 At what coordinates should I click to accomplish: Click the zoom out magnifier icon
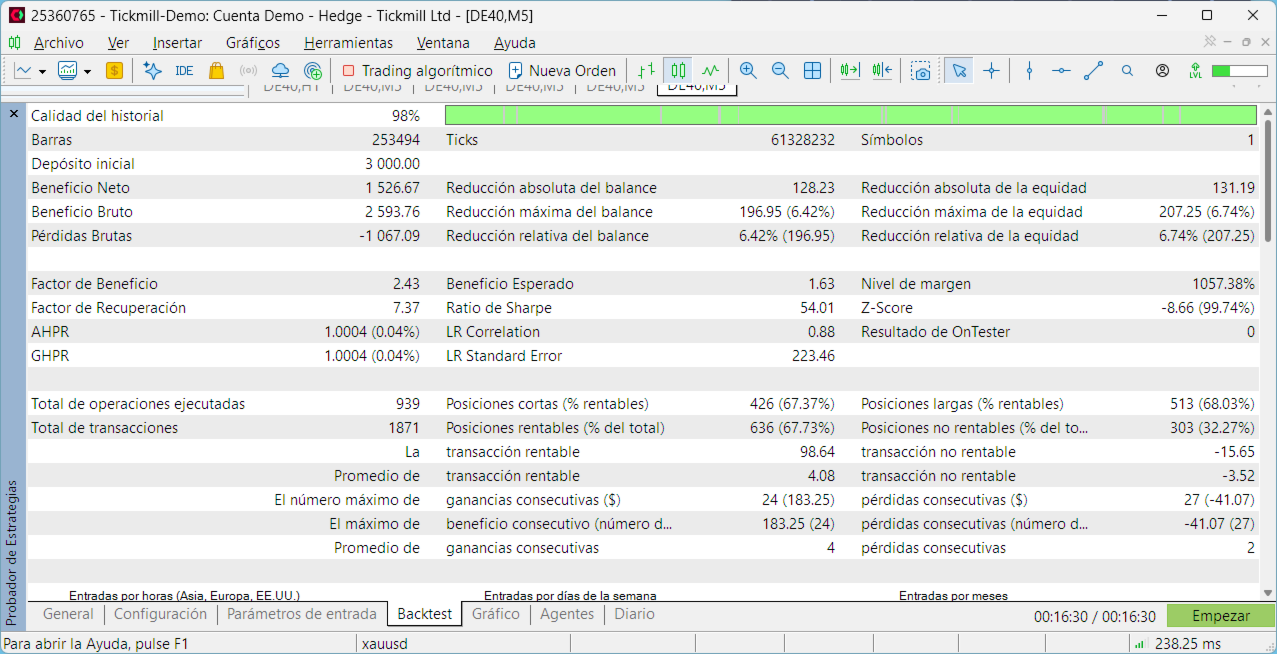[780, 71]
